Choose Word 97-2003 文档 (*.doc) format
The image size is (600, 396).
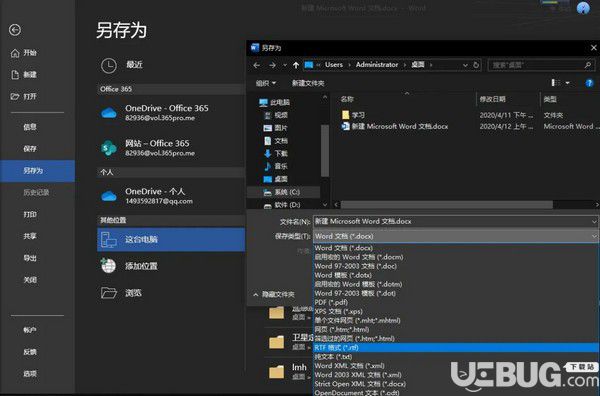[x=355, y=266]
